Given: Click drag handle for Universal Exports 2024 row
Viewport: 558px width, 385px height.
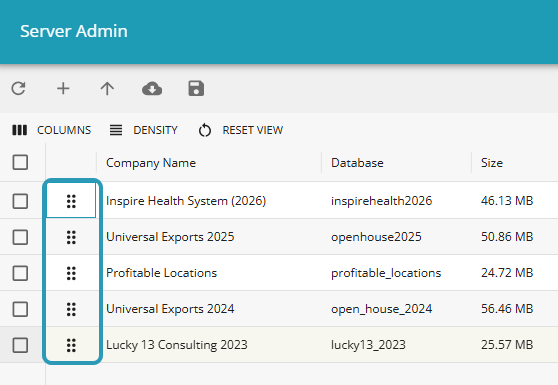Looking at the screenshot, I should point(71,309).
